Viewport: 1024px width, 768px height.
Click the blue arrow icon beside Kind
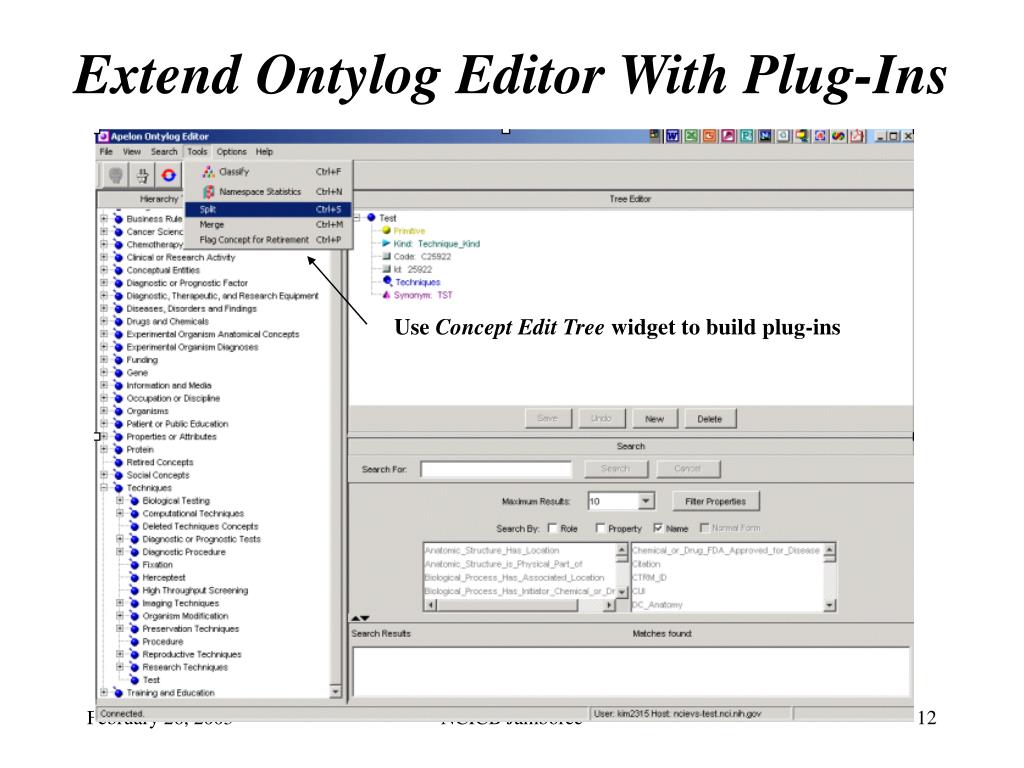click(x=386, y=244)
